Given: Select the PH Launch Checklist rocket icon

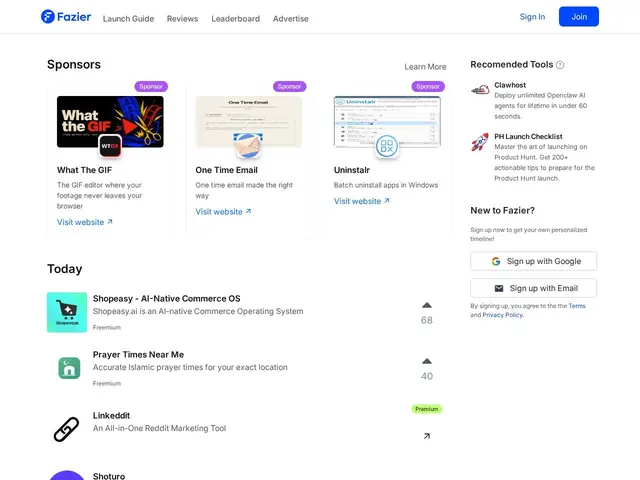Looking at the screenshot, I should [480, 142].
